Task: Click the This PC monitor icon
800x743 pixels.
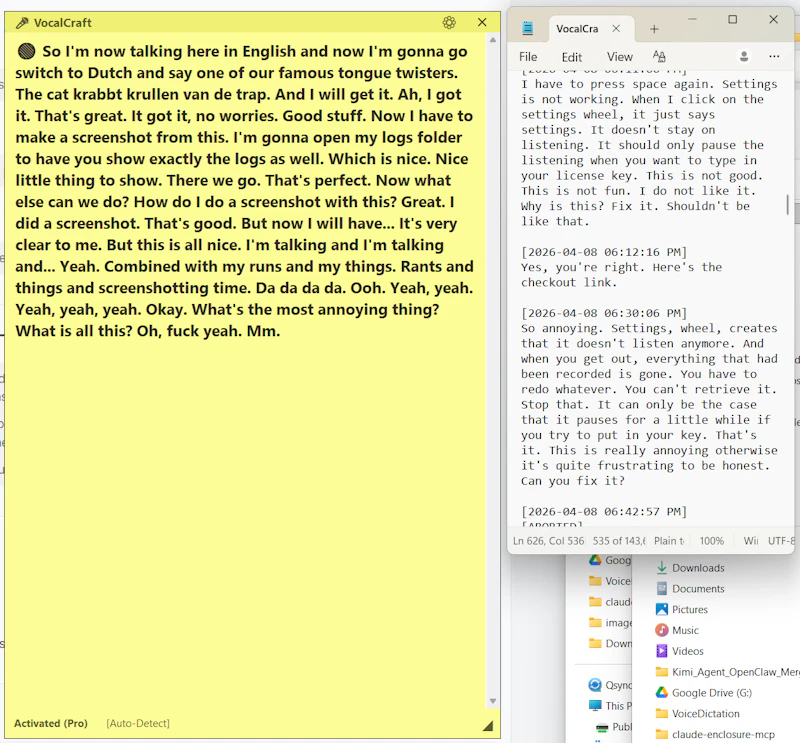Action: [x=595, y=706]
